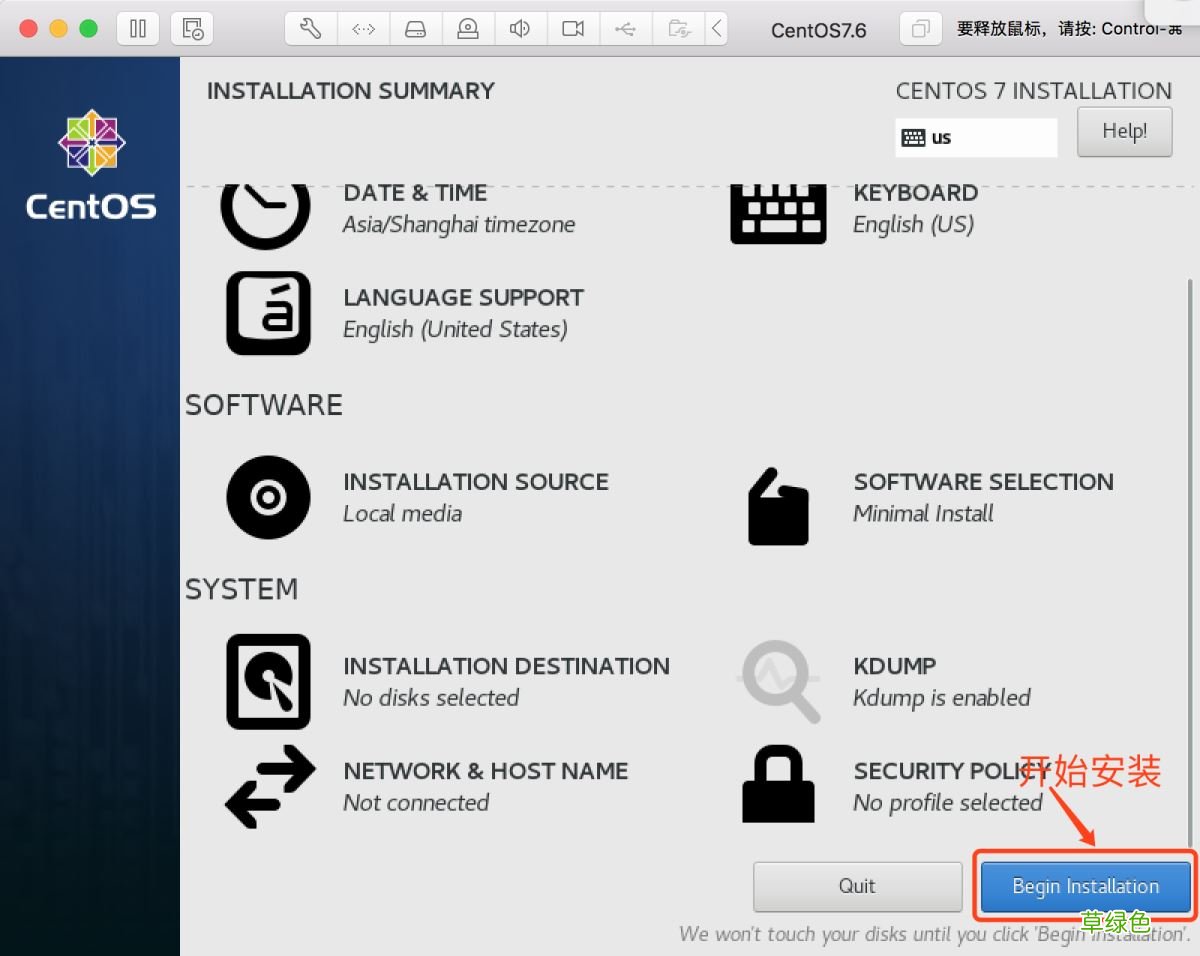Screen dimensions: 1200x956
Task: Click the CD/DVD drive toolbar icon
Action: tap(416, 28)
